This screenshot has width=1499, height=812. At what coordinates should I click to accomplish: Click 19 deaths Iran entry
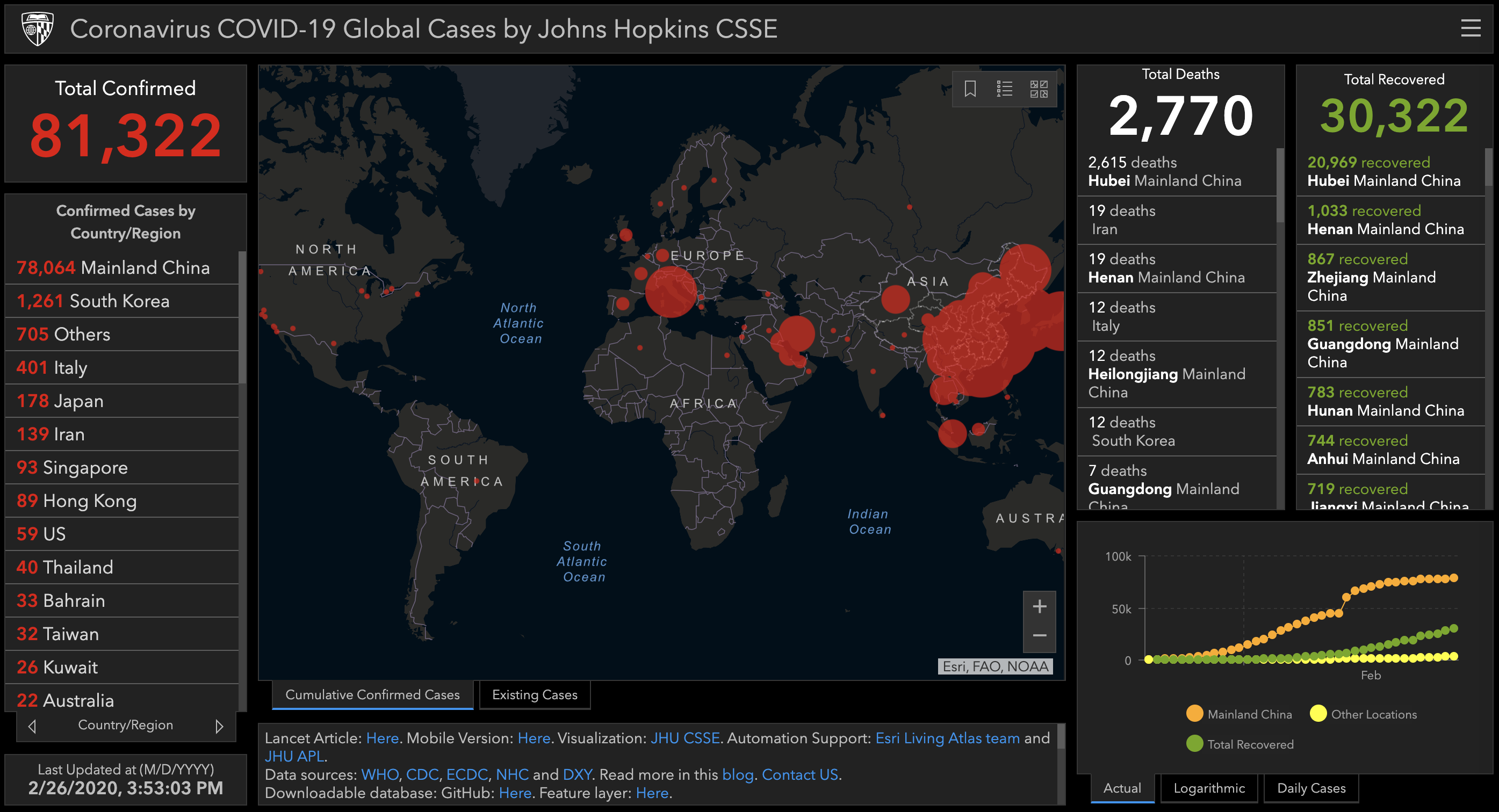click(x=1177, y=220)
